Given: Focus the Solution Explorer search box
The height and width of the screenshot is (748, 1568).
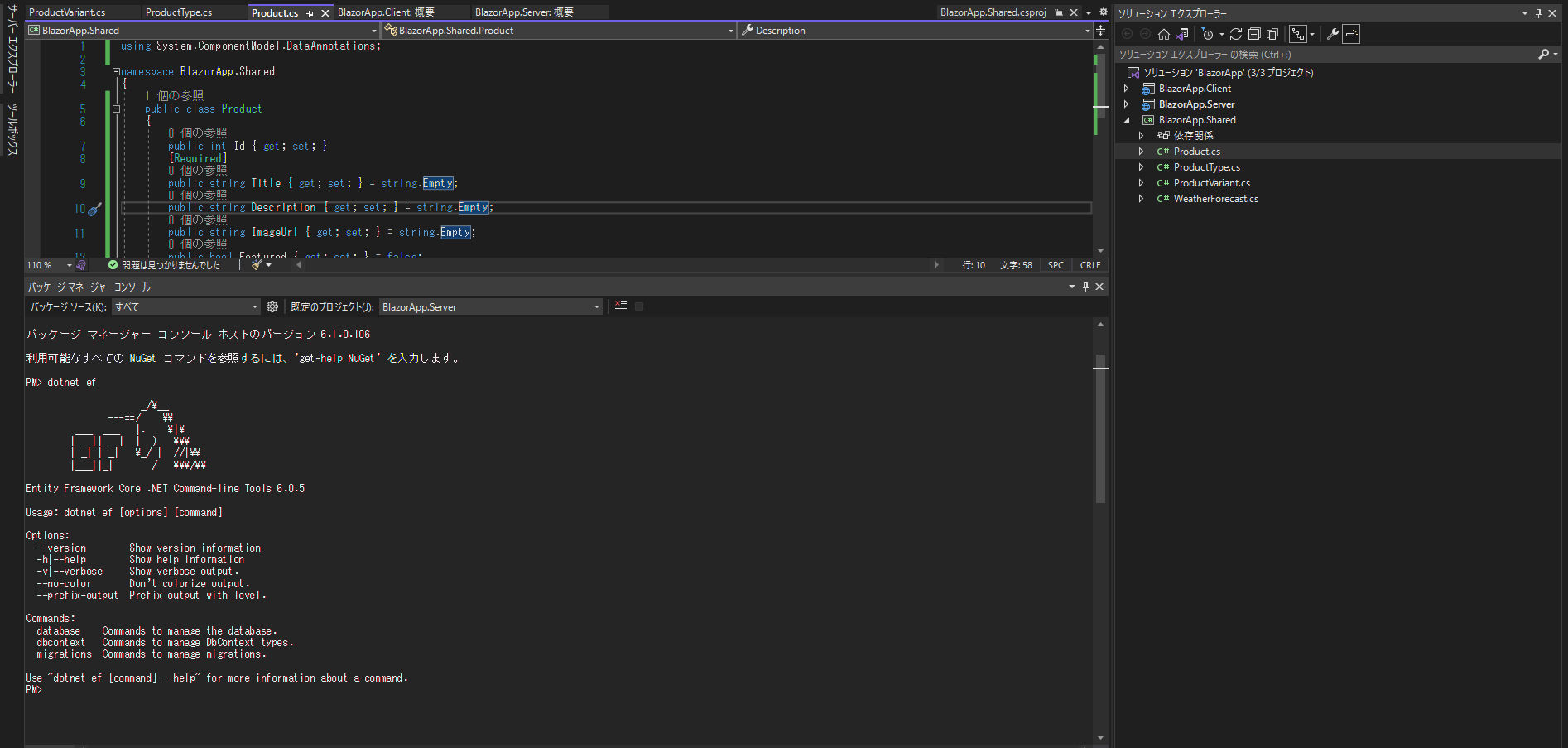Looking at the screenshot, I should pyautogui.click(x=1326, y=55).
